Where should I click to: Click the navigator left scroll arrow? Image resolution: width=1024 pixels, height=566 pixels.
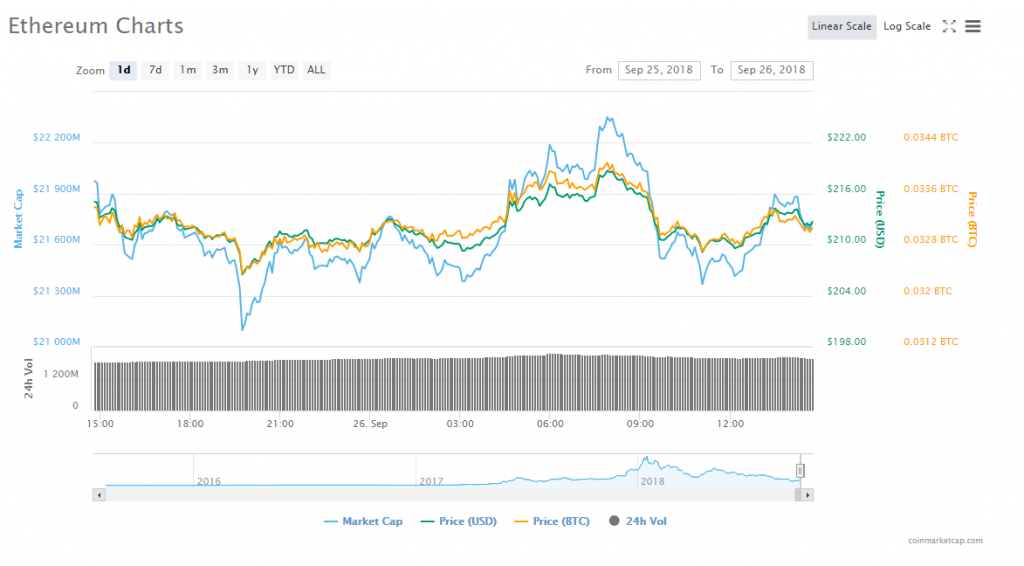98,494
